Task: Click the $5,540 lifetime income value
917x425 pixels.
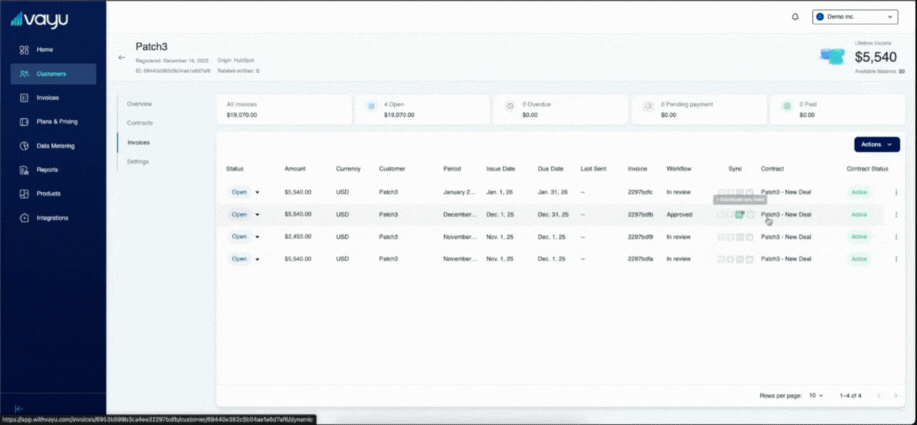Action: pos(875,57)
